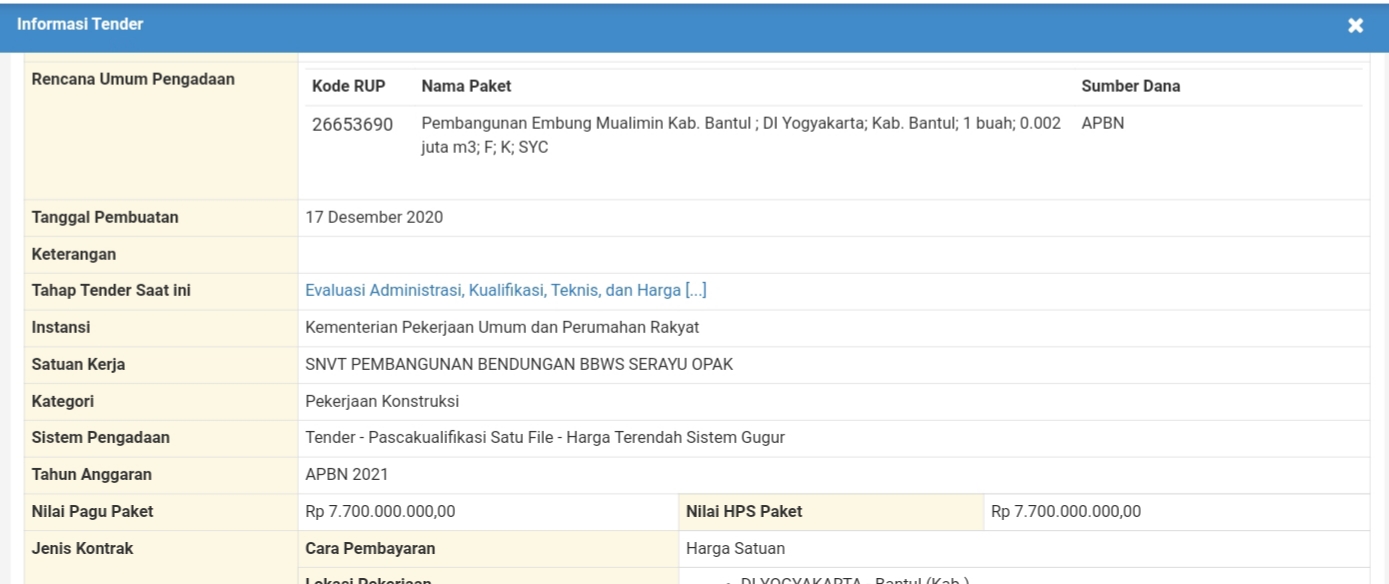Viewport: 1389px width, 584px height.
Task: Click the 17 Desember 2020 creation date
Action: point(374,217)
